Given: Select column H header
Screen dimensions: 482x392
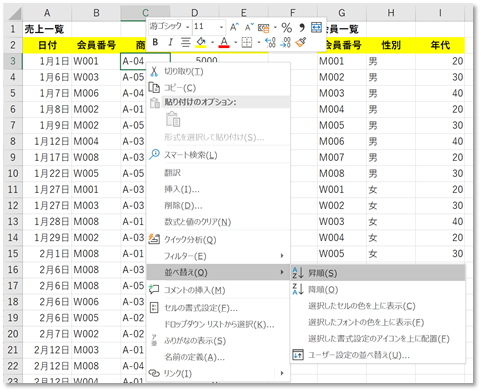Looking at the screenshot, I should [391, 13].
